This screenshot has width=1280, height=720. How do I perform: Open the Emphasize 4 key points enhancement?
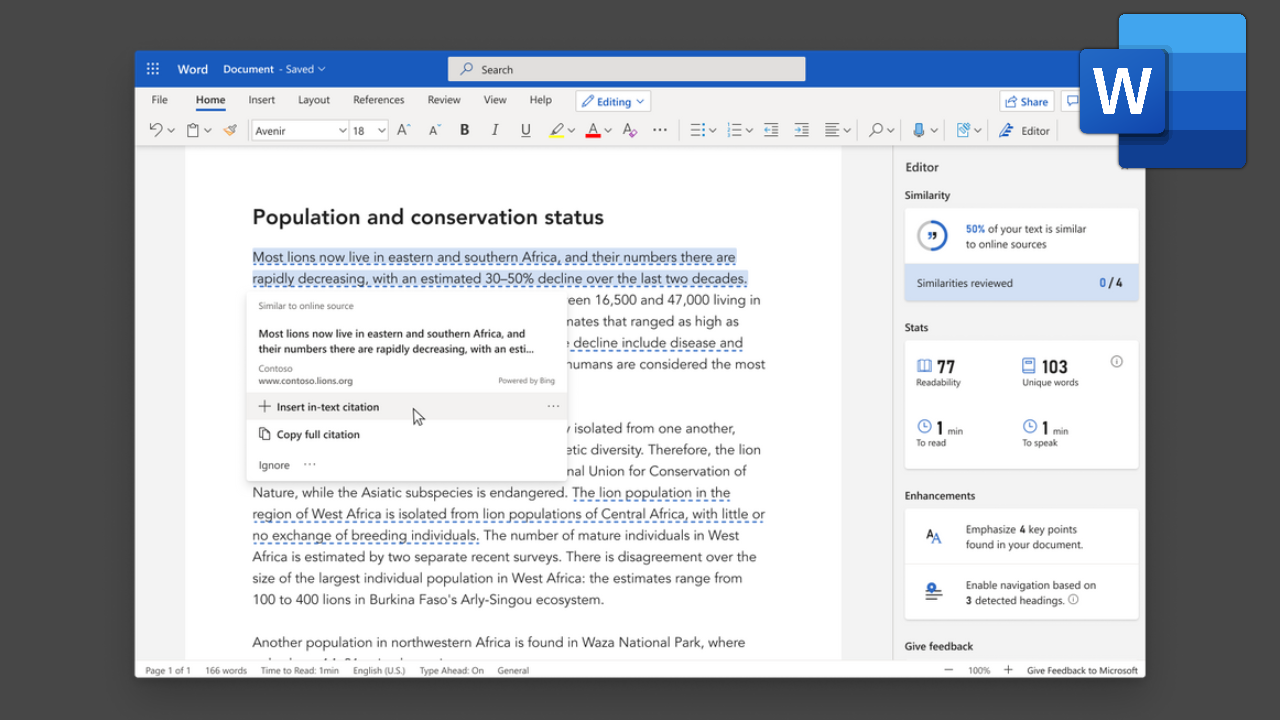pos(1021,537)
